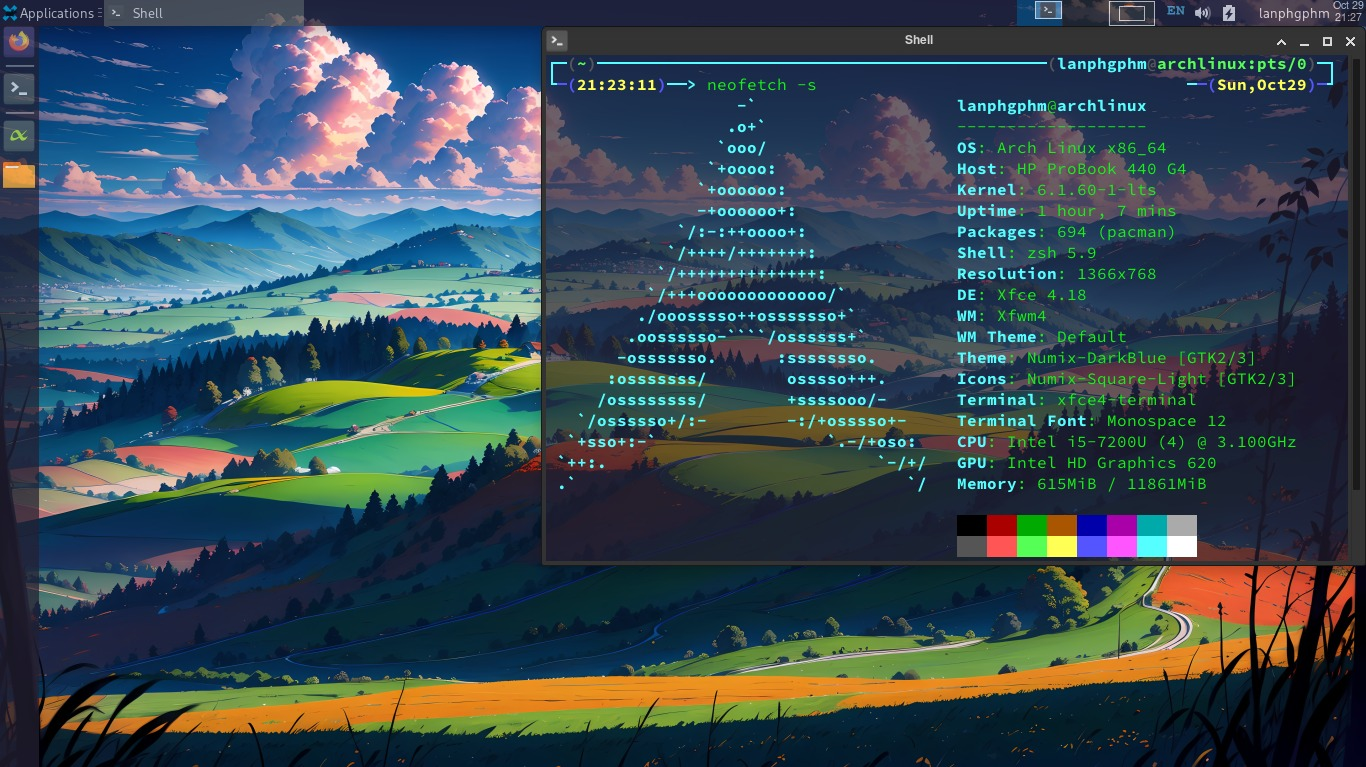This screenshot has width=1366, height=767.
Task: Open the EN keyboard layout indicator
Action: pyautogui.click(x=1176, y=12)
